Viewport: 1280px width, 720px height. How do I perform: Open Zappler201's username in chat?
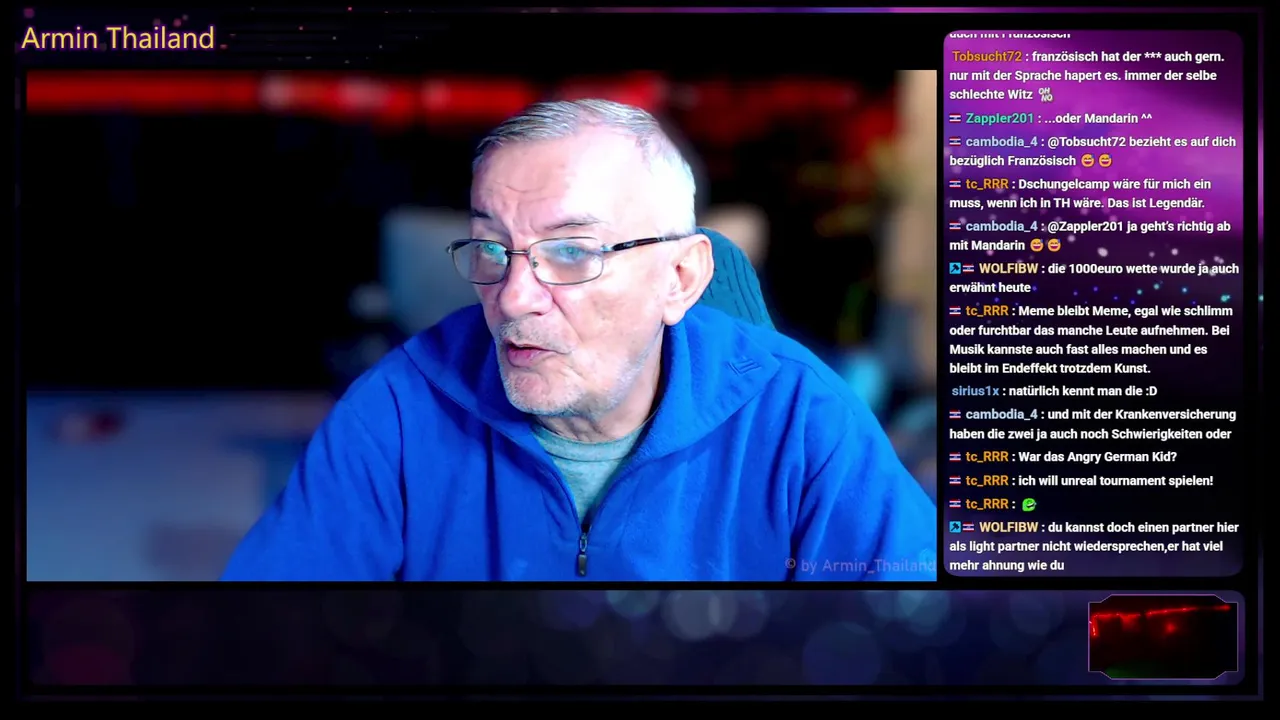pos(1000,119)
